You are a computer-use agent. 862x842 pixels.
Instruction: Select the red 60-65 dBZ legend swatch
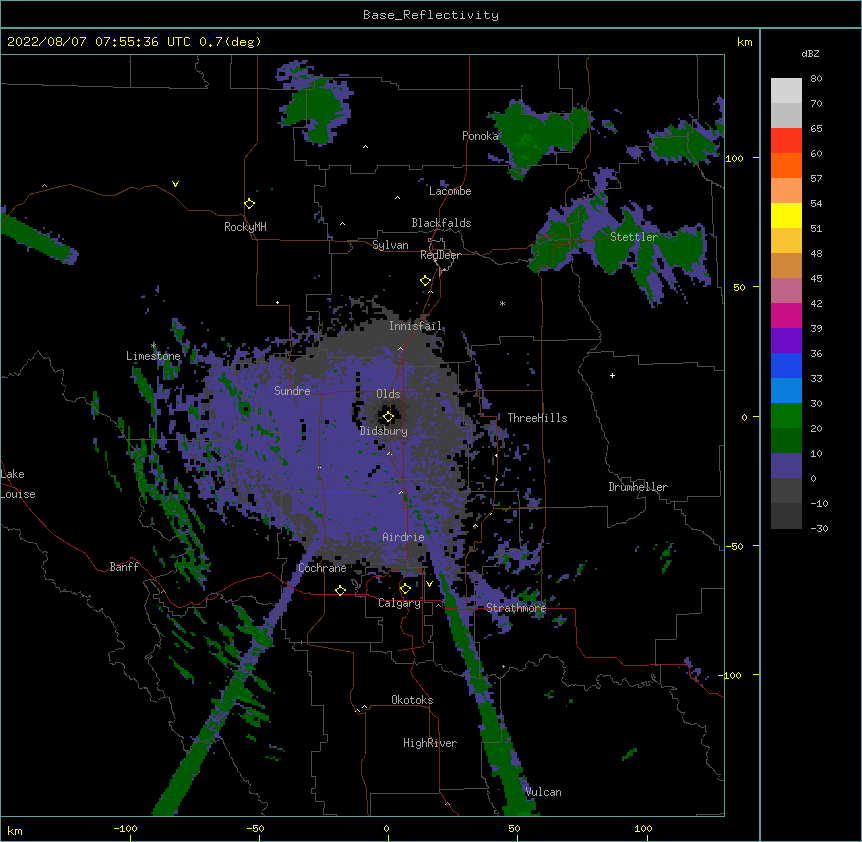pos(786,141)
